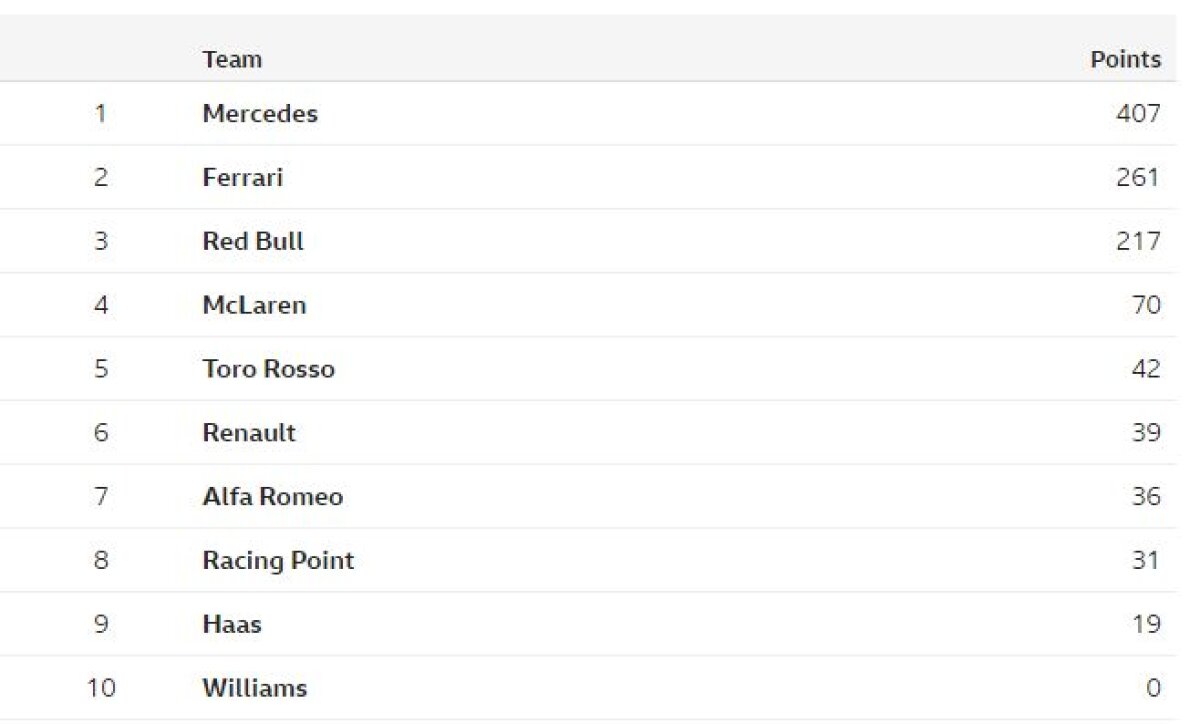Click the Team column header
Viewport: 1200px width, 724px height.
coord(232,59)
